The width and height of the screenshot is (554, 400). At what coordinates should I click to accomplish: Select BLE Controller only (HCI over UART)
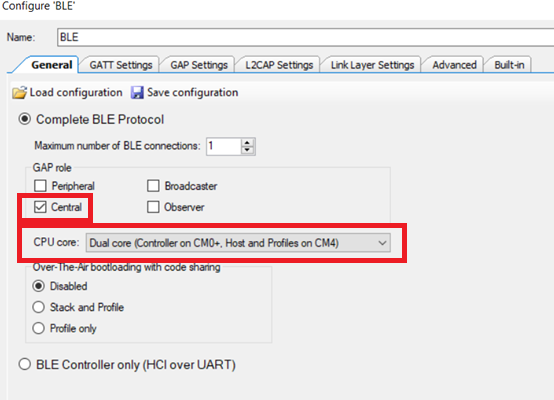tap(25, 364)
